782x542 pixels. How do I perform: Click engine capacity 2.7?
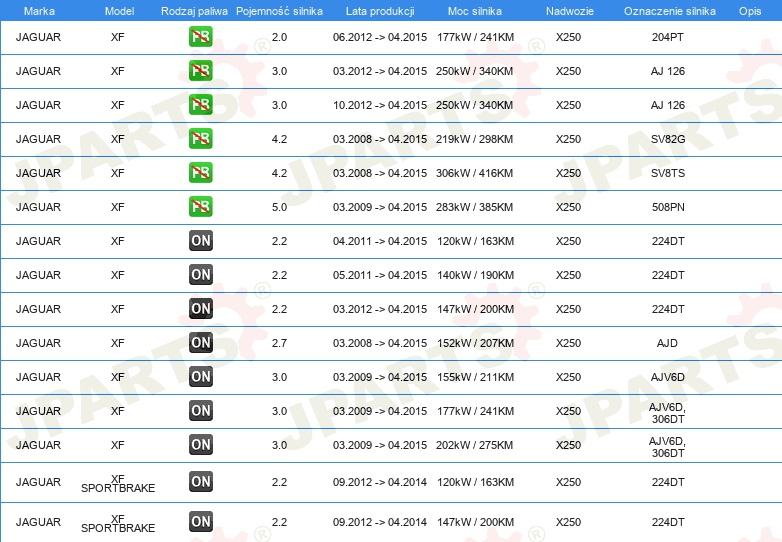(x=279, y=343)
